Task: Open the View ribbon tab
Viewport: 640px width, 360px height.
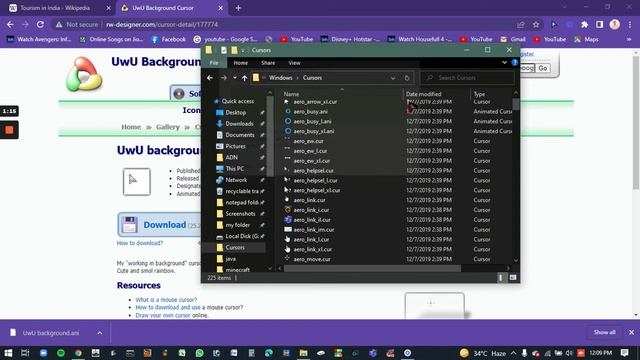Action: click(x=294, y=63)
